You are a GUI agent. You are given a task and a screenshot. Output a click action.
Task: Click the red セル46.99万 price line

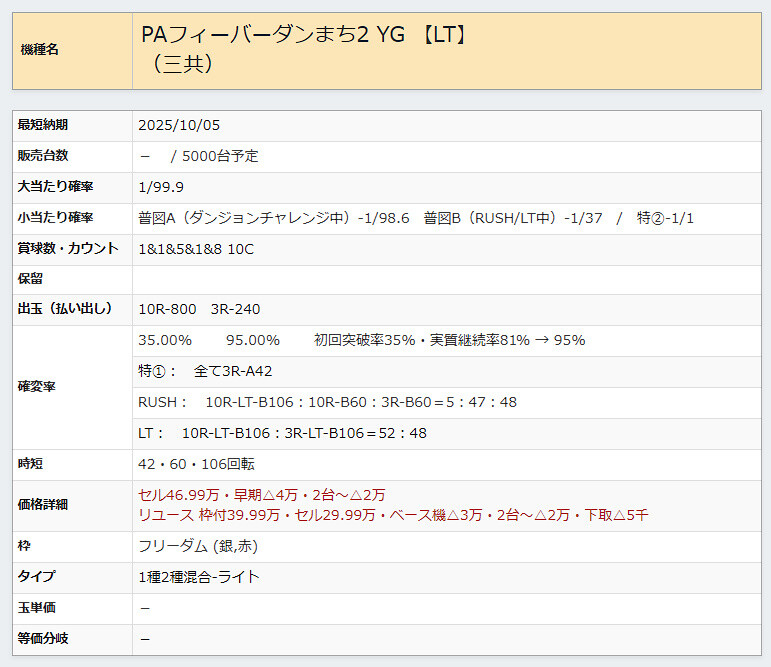coord(261,495)
